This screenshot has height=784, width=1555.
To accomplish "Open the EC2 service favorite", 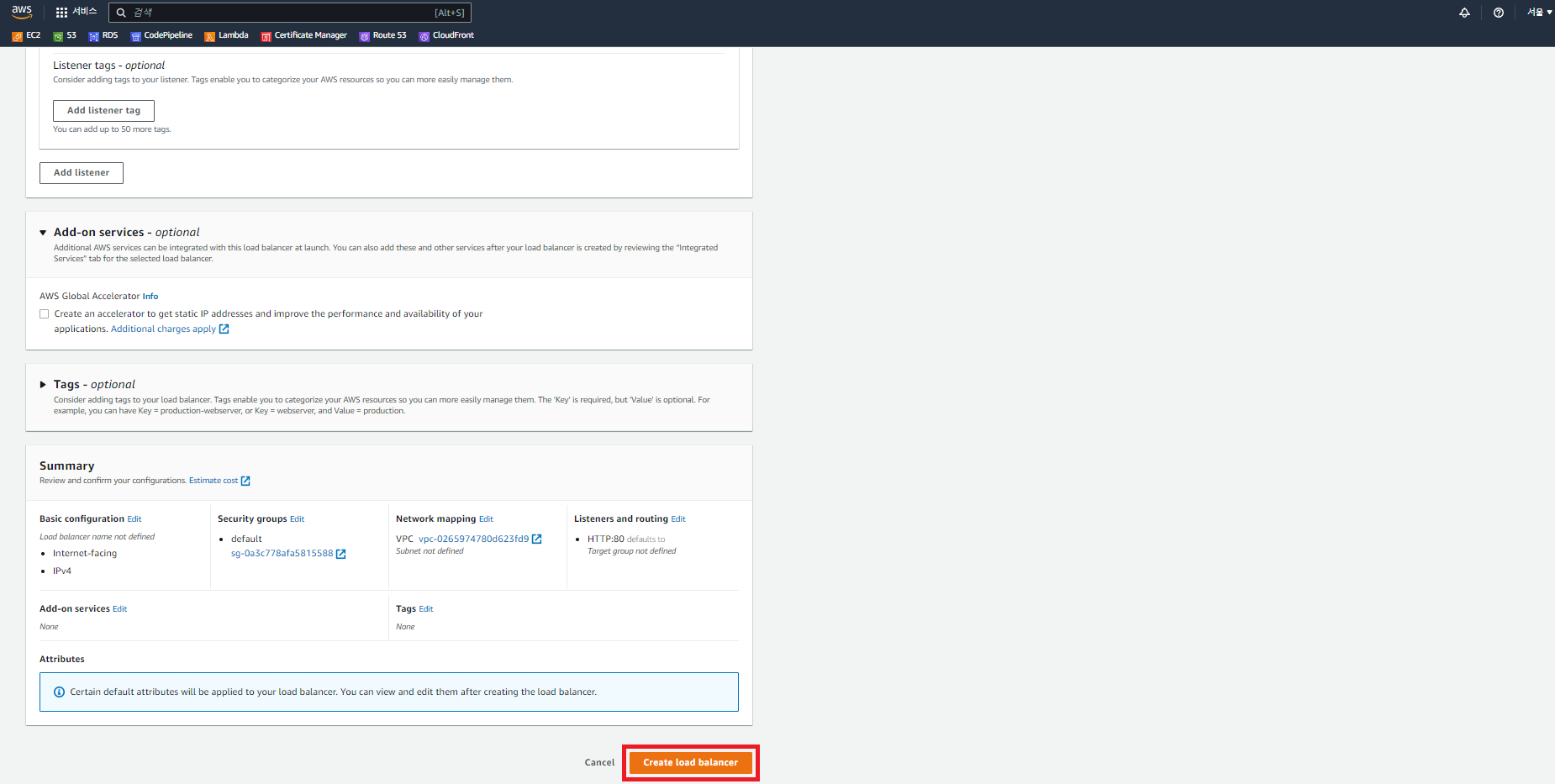I will [x=26, y=35].
